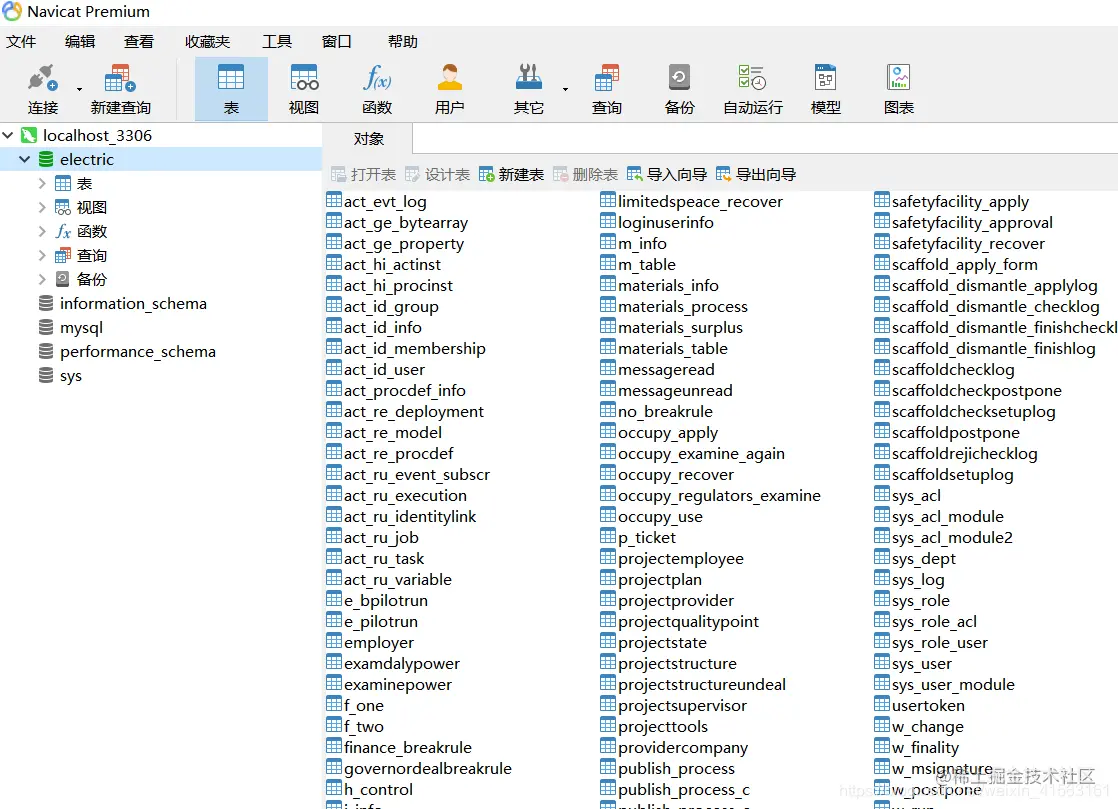Select the governordealbreakrule table
The height and width of the screenshot is (809, 1118).
(419, 768)
